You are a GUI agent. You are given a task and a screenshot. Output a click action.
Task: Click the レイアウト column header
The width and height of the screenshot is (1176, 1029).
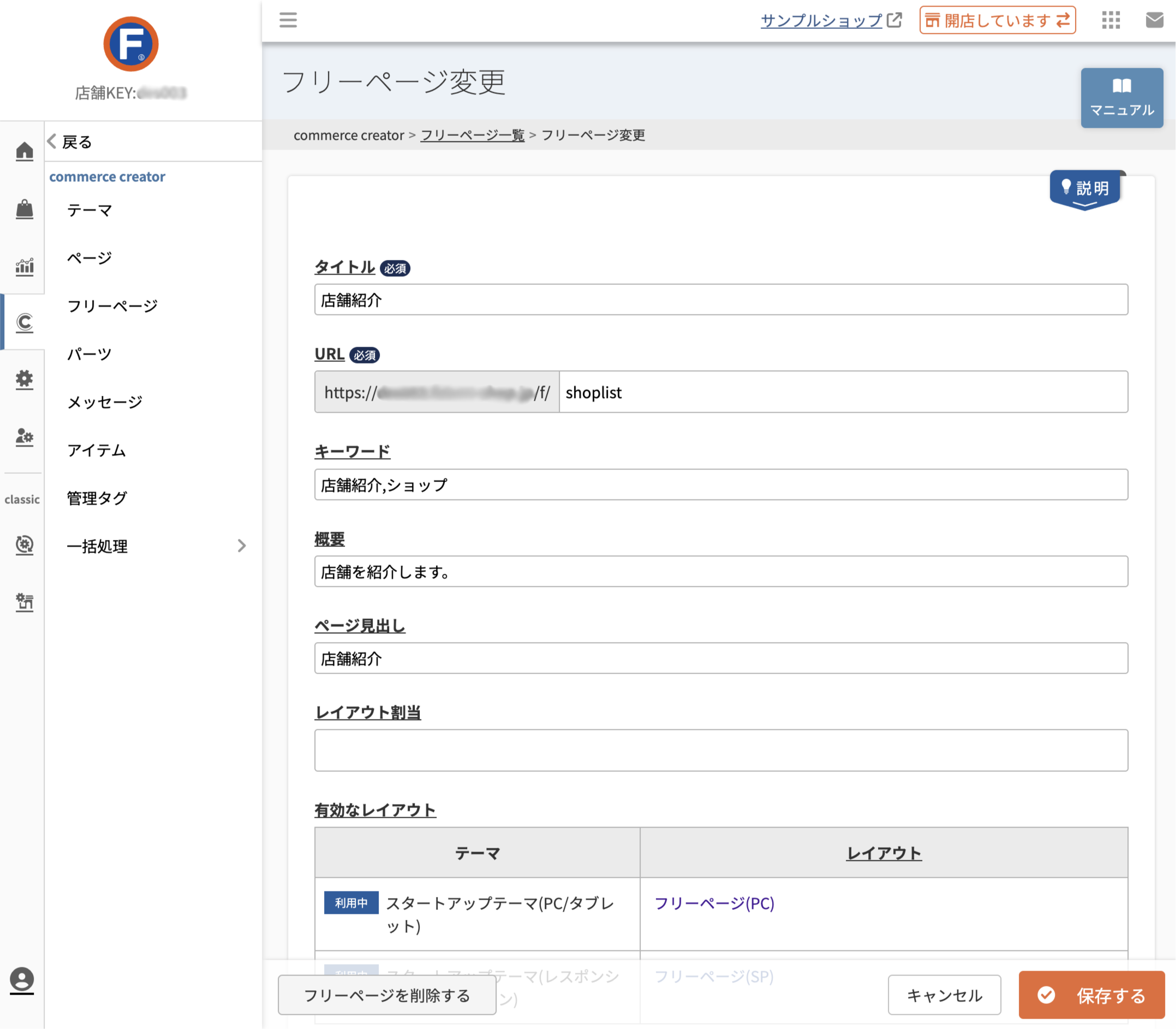[884, 853]
